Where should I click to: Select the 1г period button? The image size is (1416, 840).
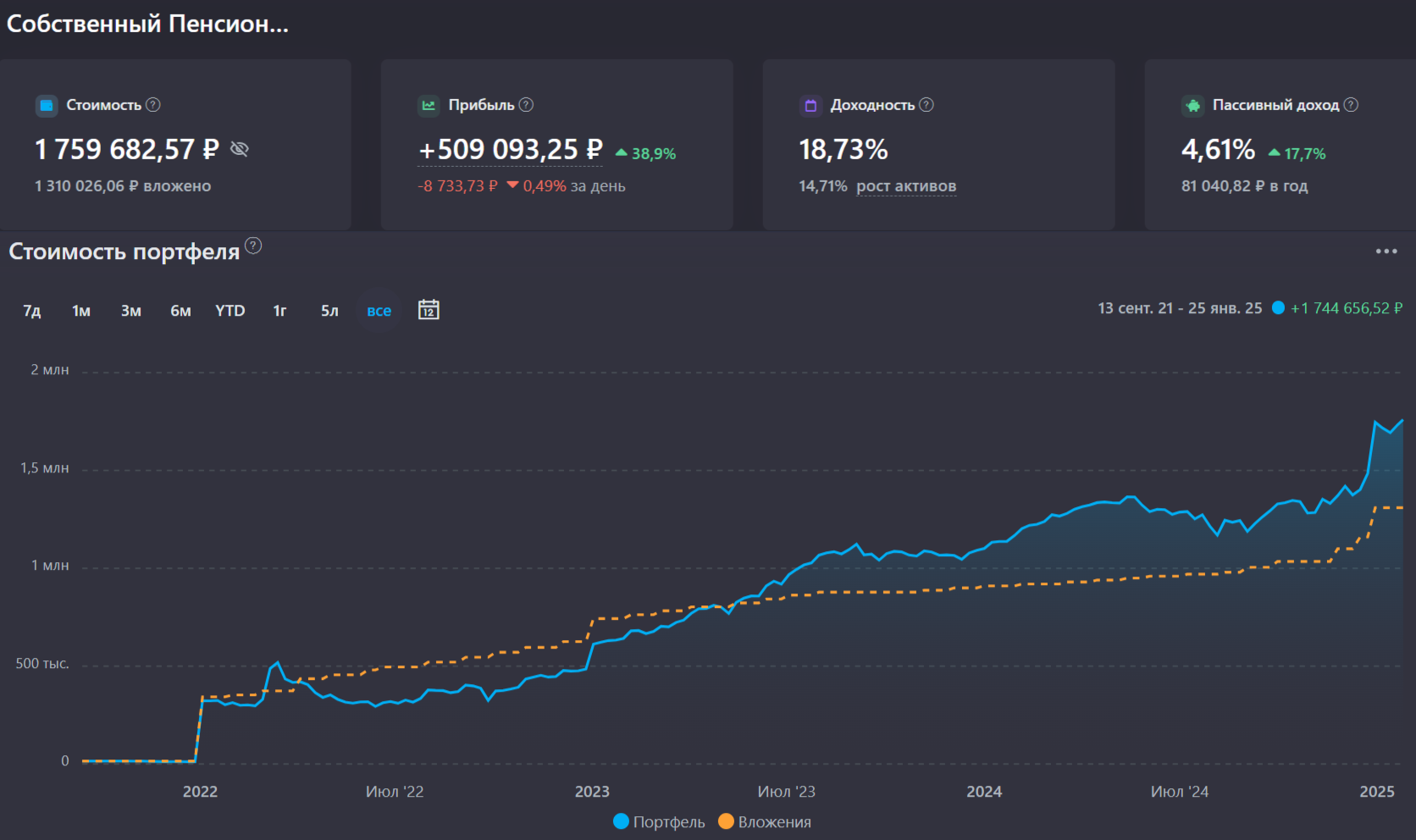[x=279, y=311]
